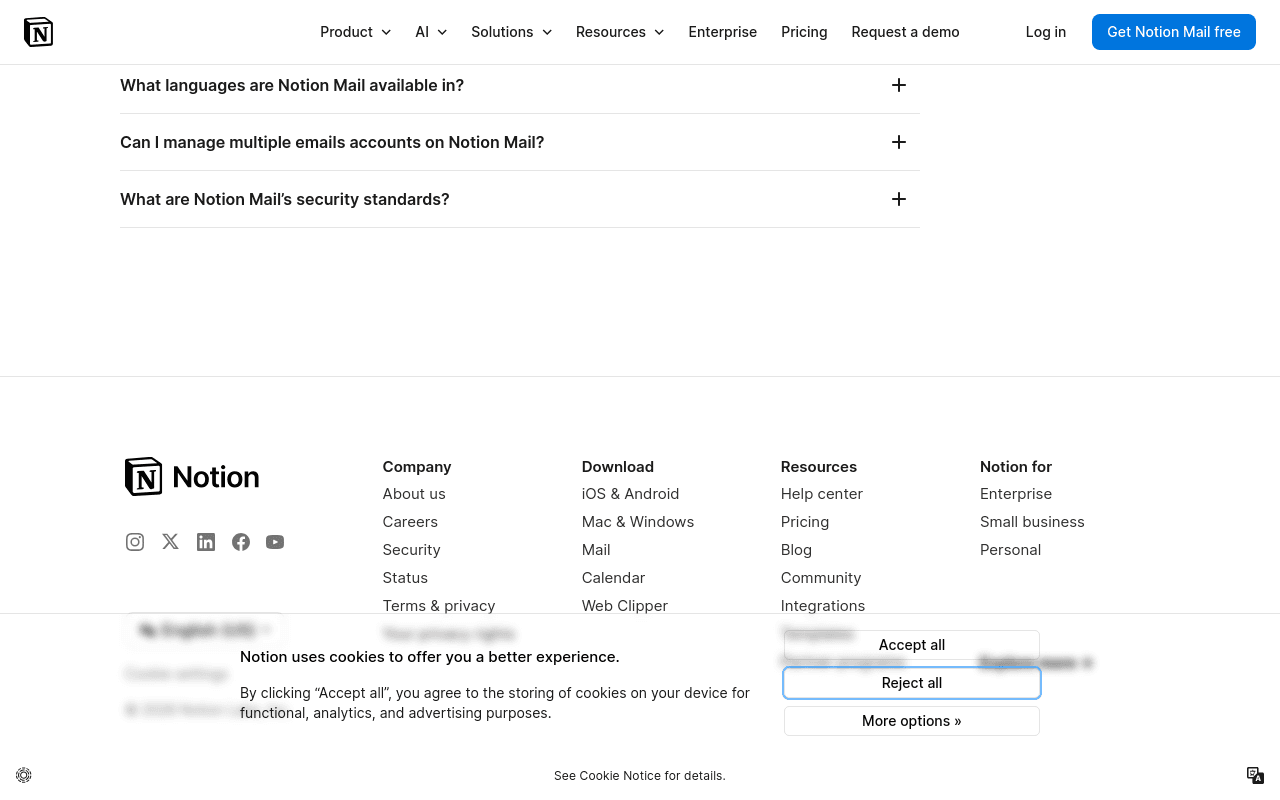Open iOS & Android download link
Viewport: 1280px width, 800px height.
631,494
